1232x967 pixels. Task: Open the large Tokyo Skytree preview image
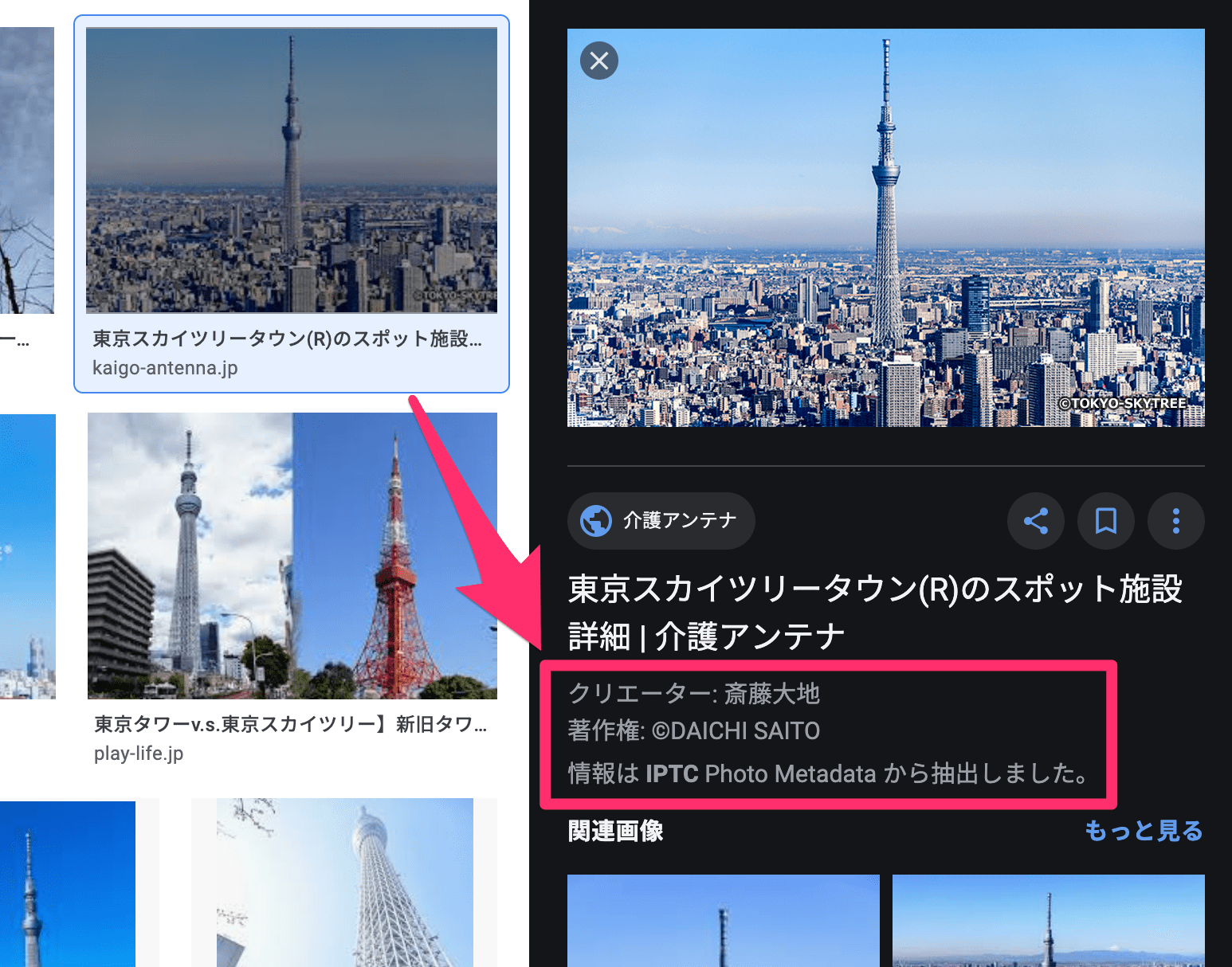tap(886, 228)
